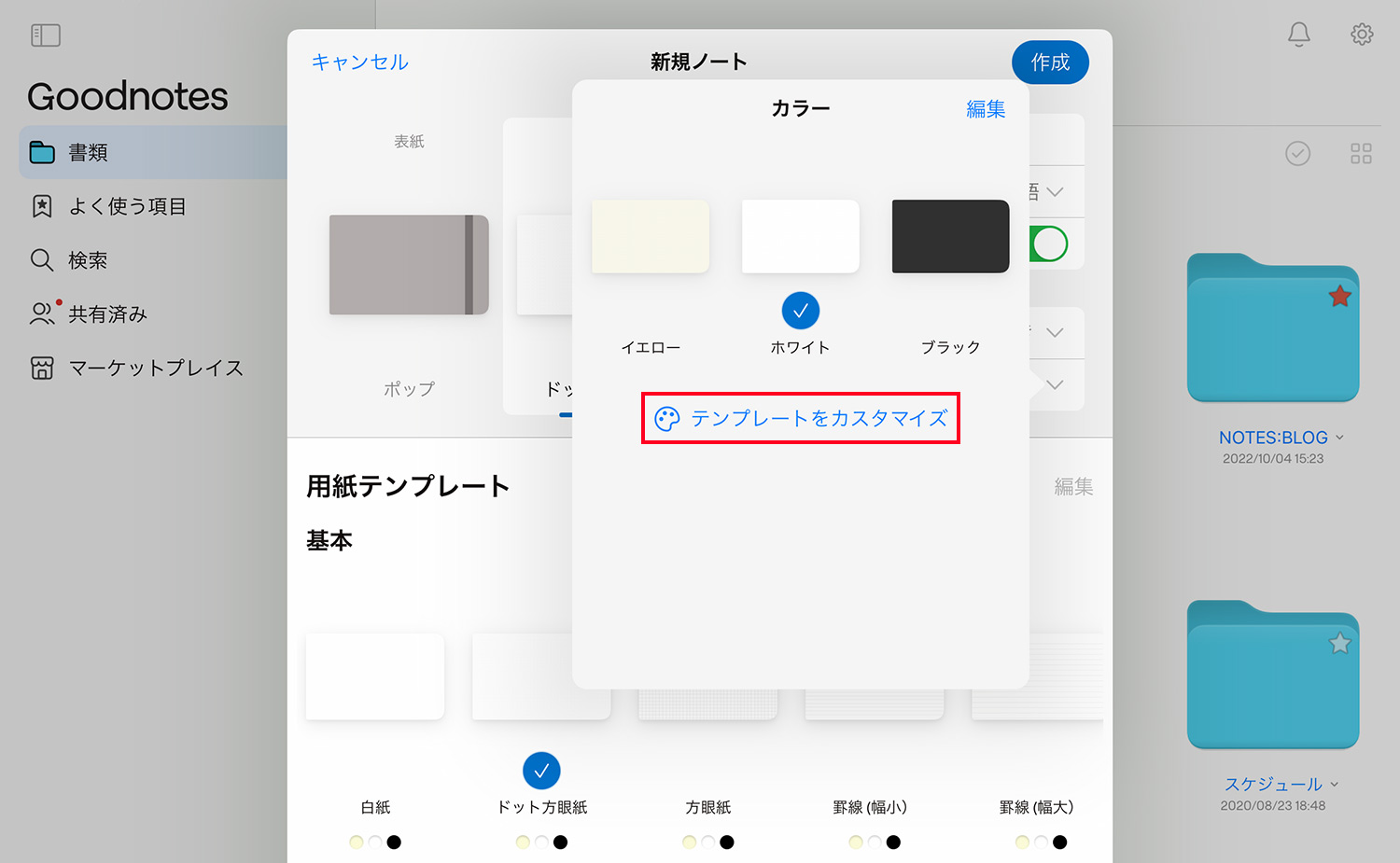Image resolution: width=1400 pixels, height=863 pixels.
Task: Click the 罫線 (幅大) template label
Action: 1036,808
